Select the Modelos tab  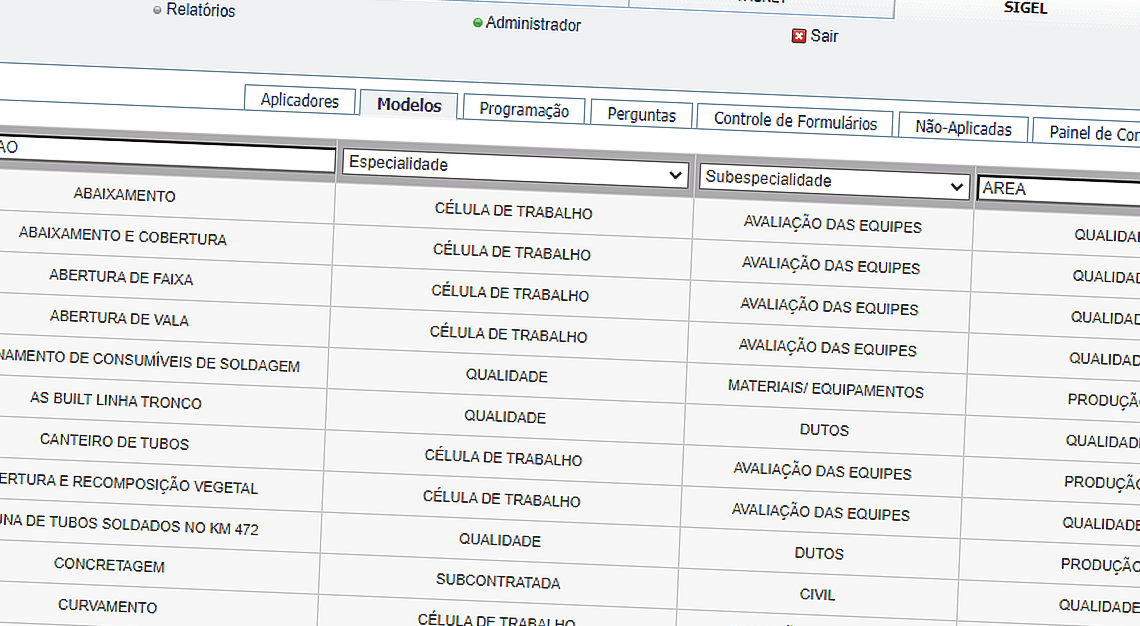point(408,103)
